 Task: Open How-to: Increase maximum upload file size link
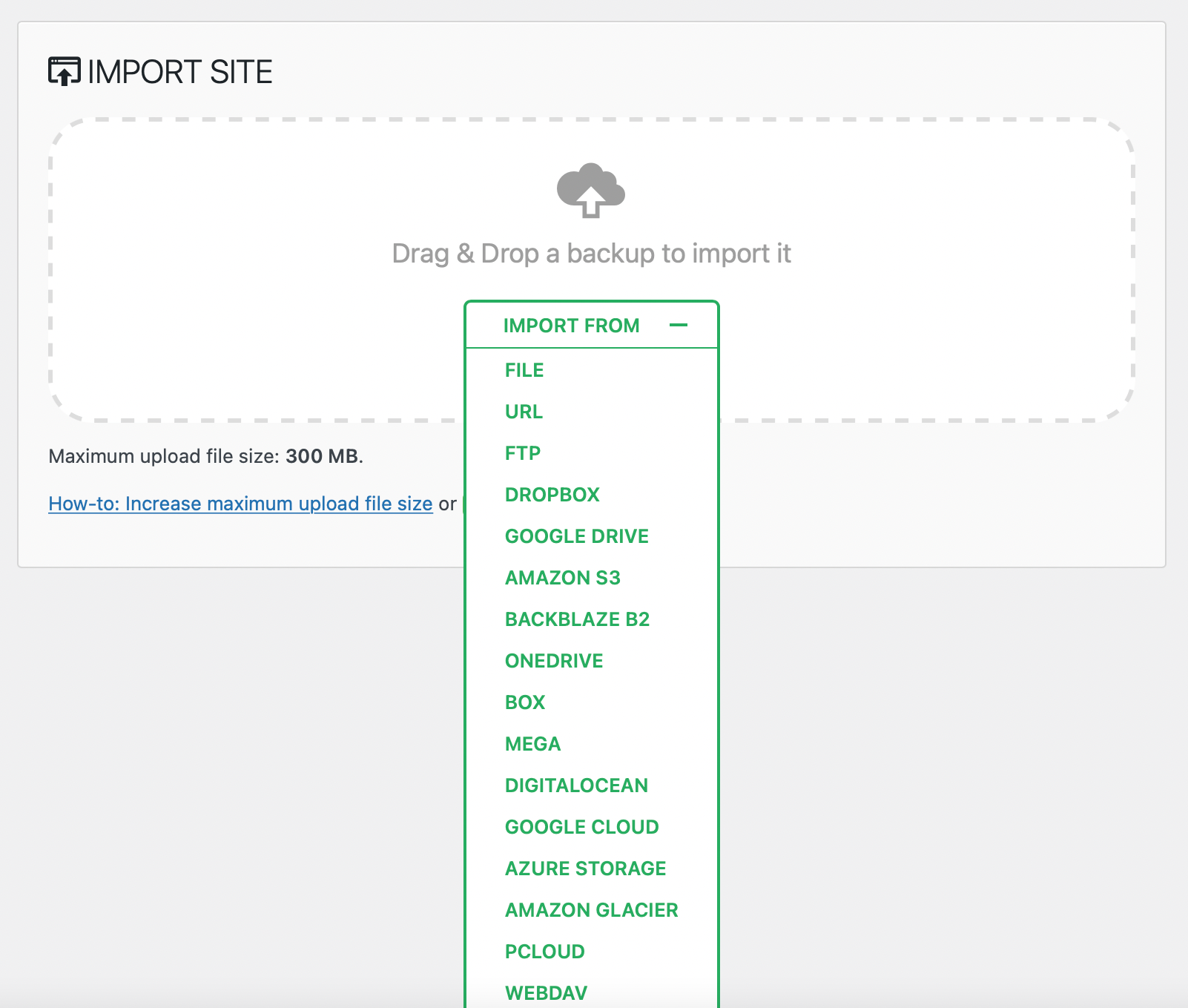pos(240,504)
